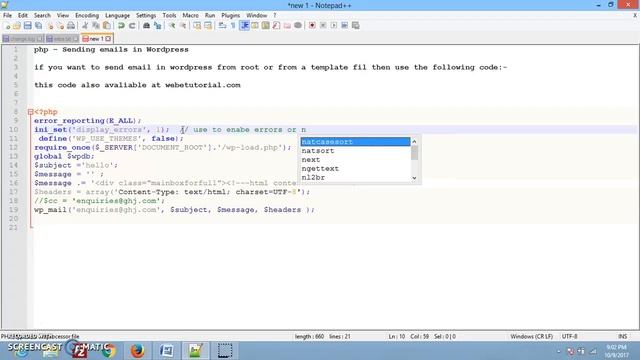Click the Open file toolbar icon
This screenshot has width=640, height=360.
pyautogui.click(x=17, y=26)
